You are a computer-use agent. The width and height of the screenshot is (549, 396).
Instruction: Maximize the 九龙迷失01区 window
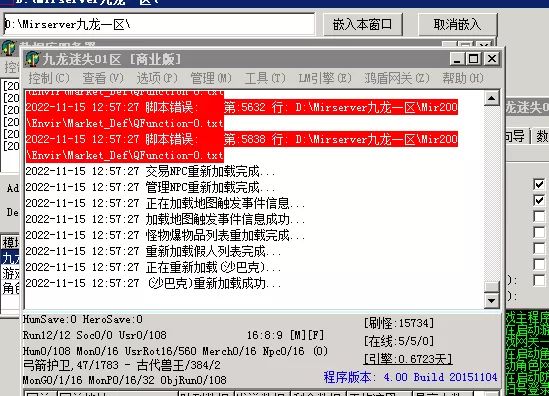(473, 59)
